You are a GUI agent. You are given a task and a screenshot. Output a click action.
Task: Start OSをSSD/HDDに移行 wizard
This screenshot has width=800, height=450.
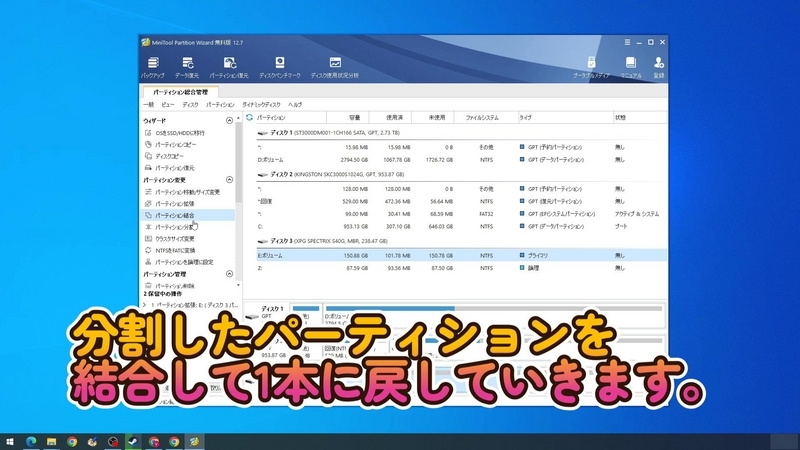click(174, 133)
